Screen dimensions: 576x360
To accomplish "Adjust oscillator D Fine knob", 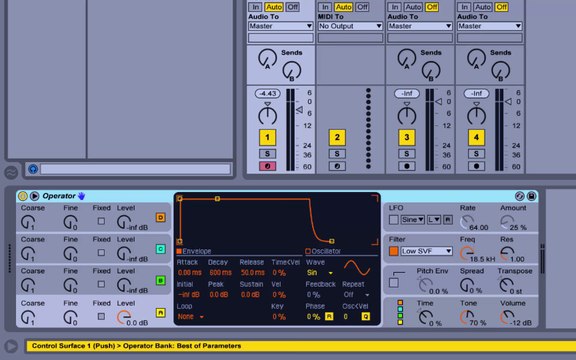I will (x=70, y=222).
